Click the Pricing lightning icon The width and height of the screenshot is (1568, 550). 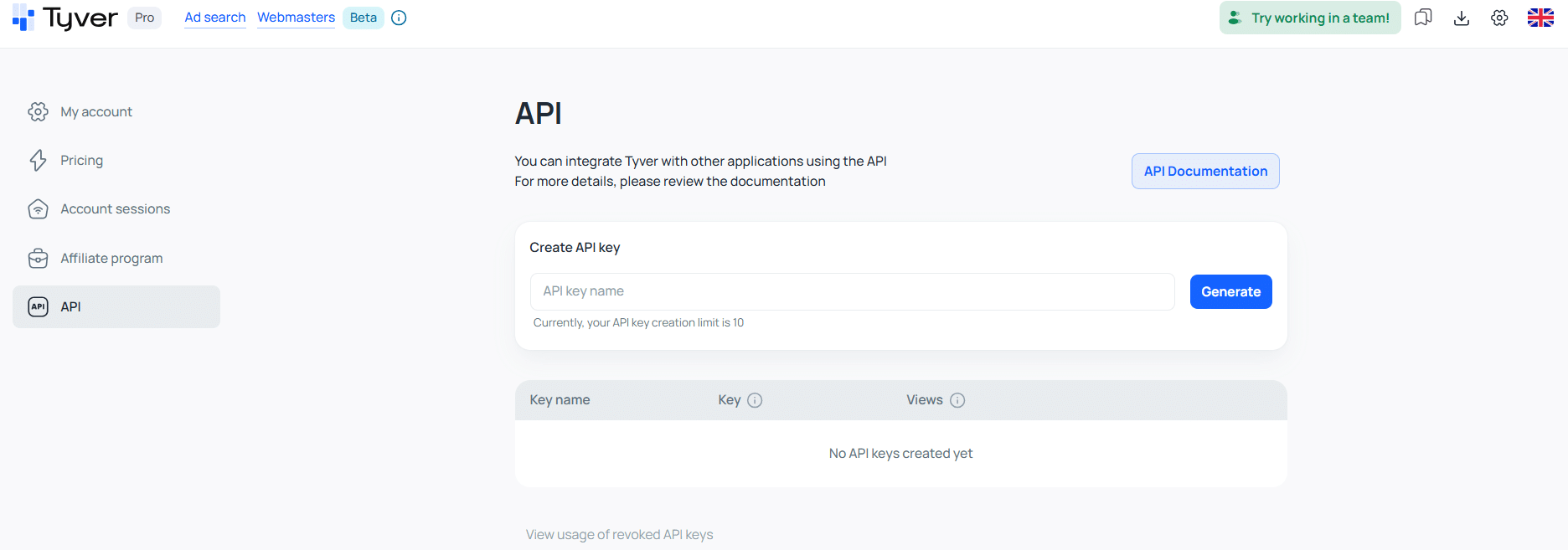point(38,160)
